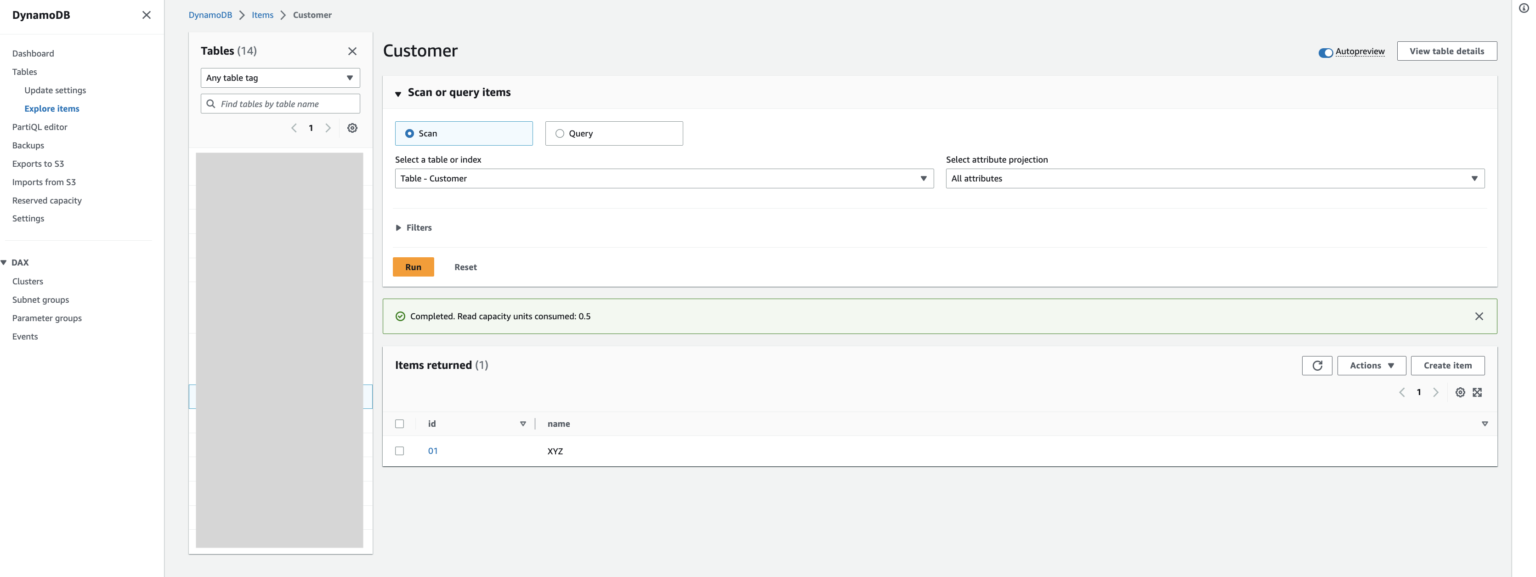Open the Tables panel preferences gear icon
The image size is (1536, 577).
tap(352, 128)
